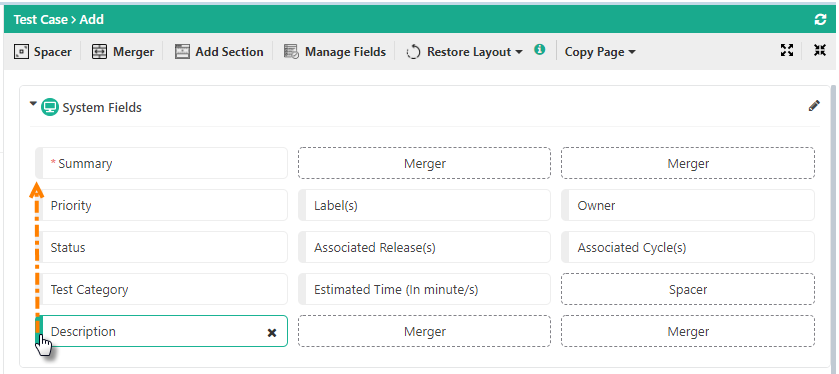Select the Priority field
Image resolution: width=839 pixels, height=374 pixels.
tap(162, 205)
